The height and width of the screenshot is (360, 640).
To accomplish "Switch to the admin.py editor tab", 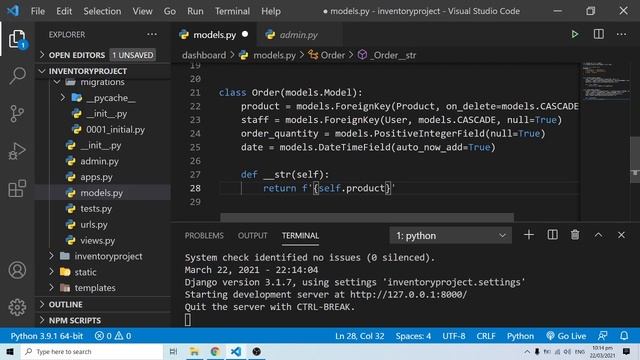I will pyautogui.click(x=298, y=35).
